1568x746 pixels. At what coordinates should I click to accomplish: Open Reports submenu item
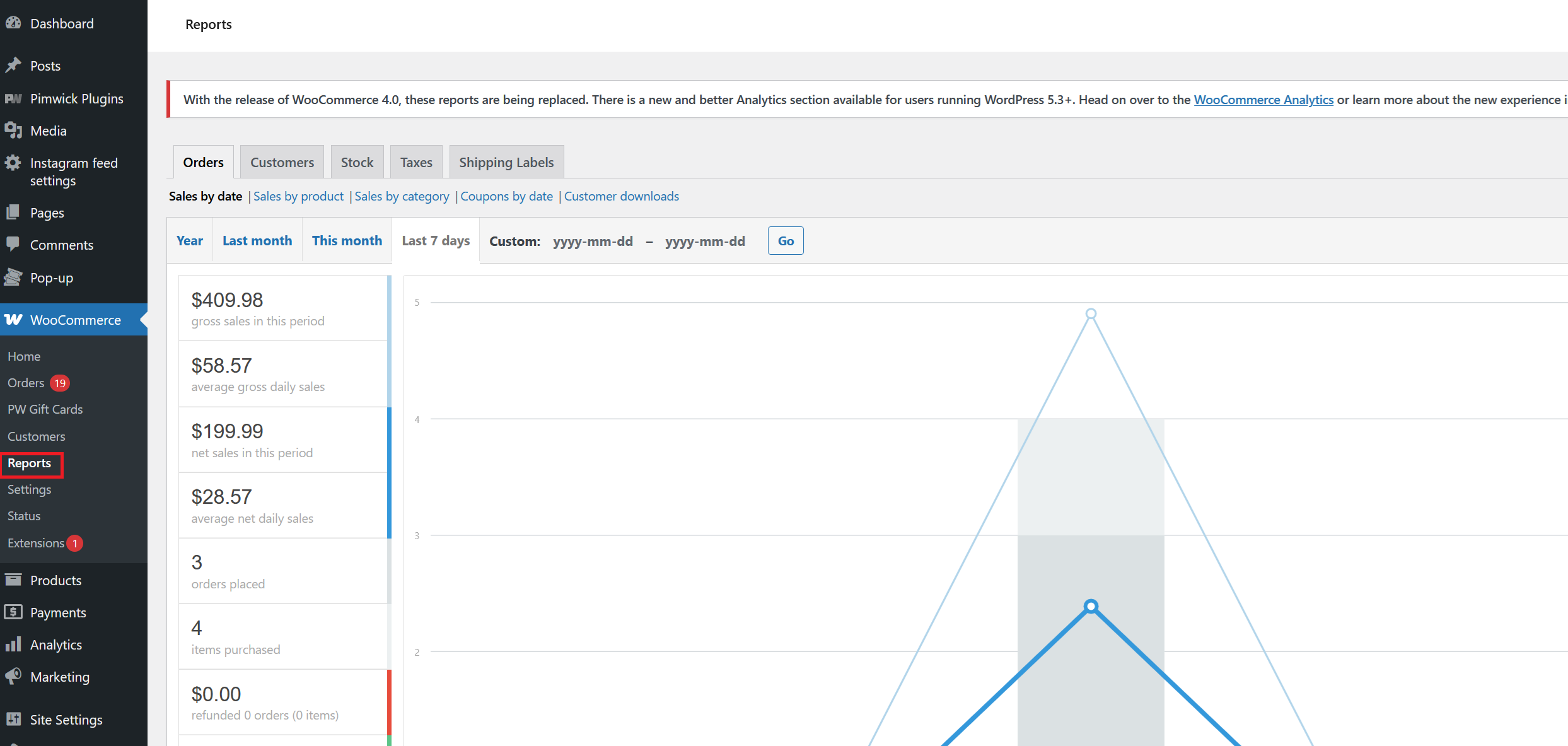point(30,463)
